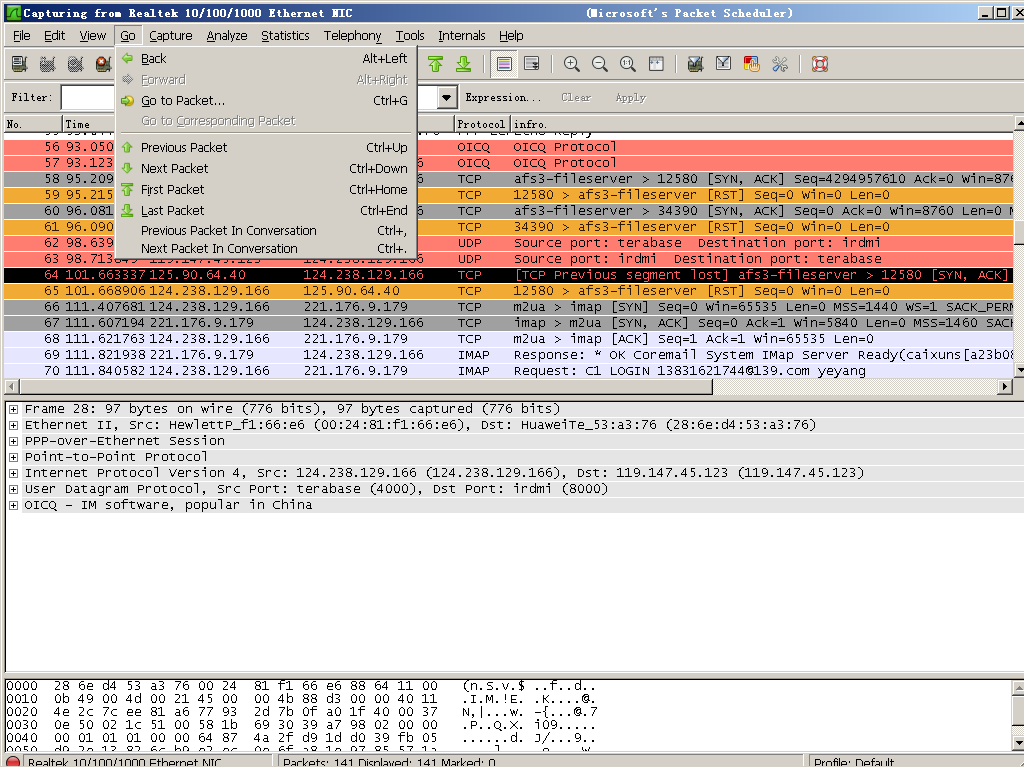1024x768 pixels.
Task: Open the coloring rules editor icon
Action: [752, 64]
